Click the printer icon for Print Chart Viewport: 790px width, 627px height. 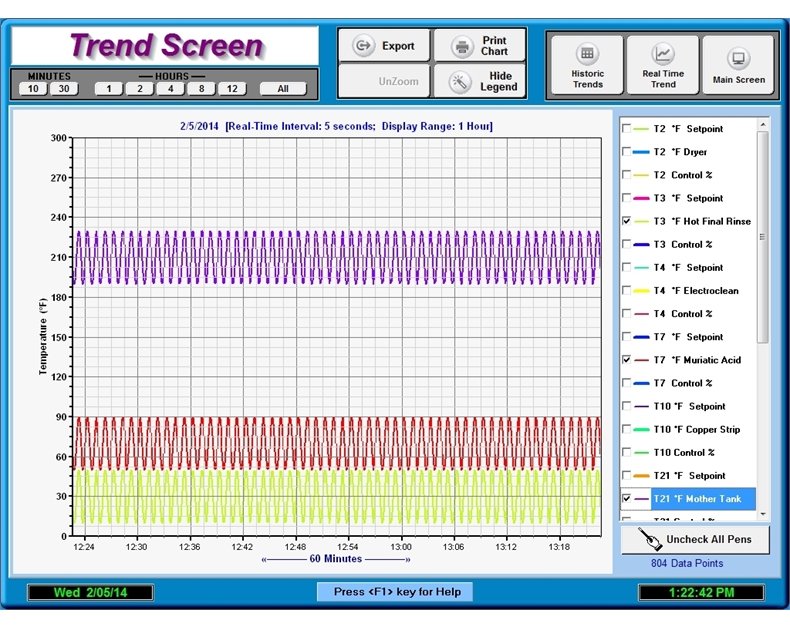(462, 47)
